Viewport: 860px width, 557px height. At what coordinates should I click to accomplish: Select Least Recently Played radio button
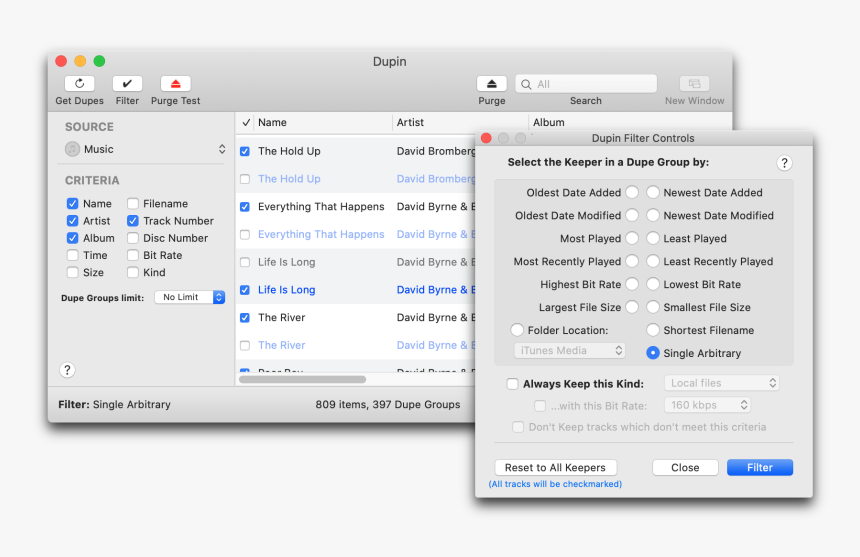pos(653,262)
